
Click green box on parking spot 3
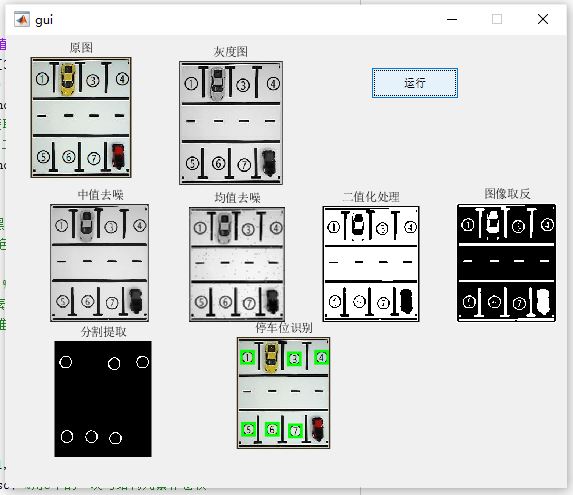(x=294, y=359)
